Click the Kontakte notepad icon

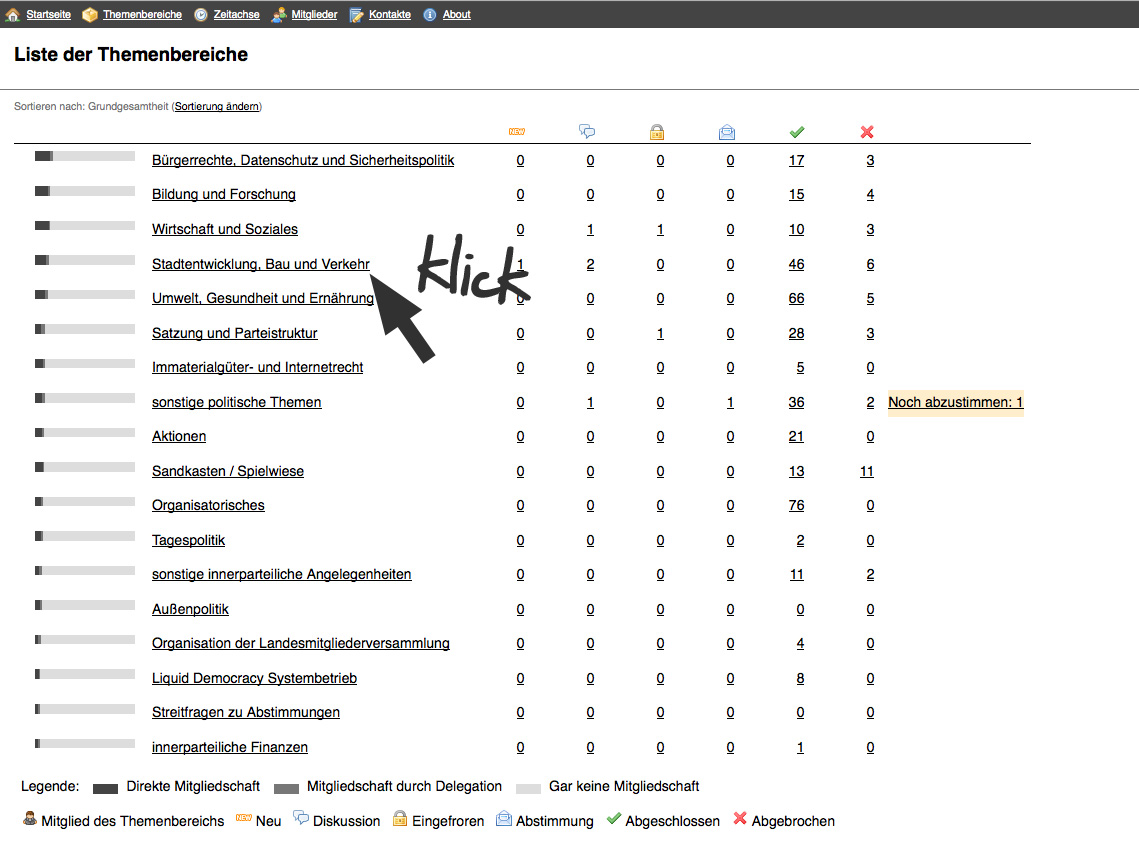(x=357, y=15)
